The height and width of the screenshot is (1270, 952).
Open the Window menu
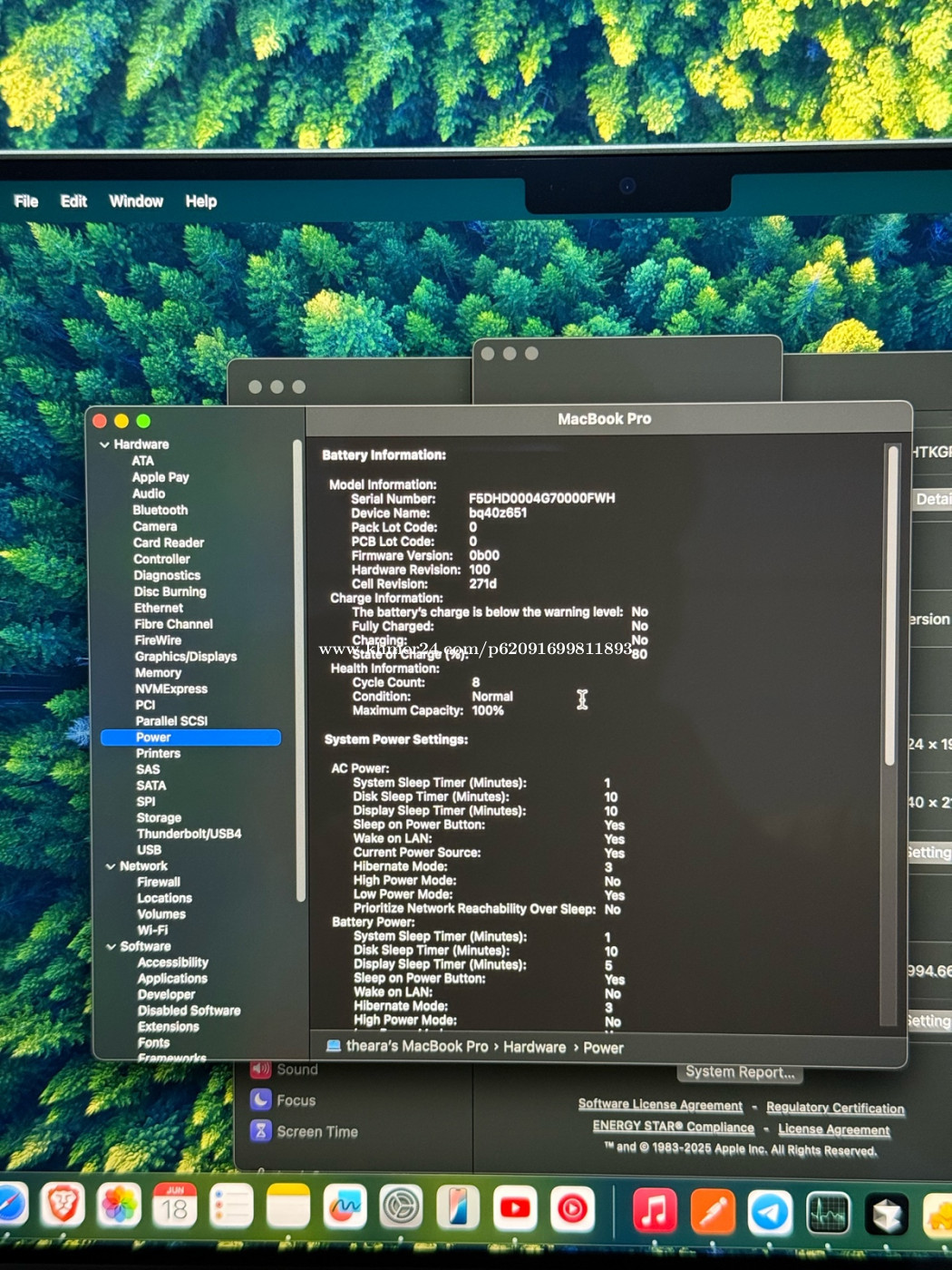(x=136, y=200)
